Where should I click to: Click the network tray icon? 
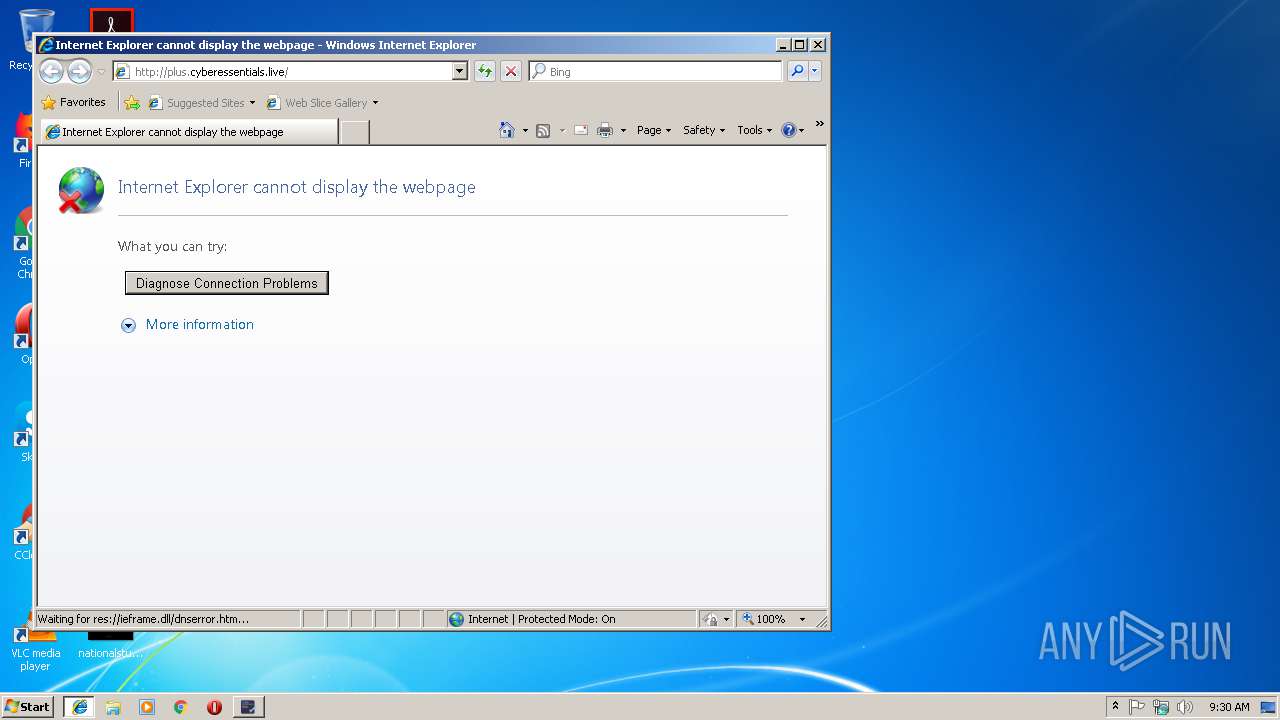(1161, 707)
